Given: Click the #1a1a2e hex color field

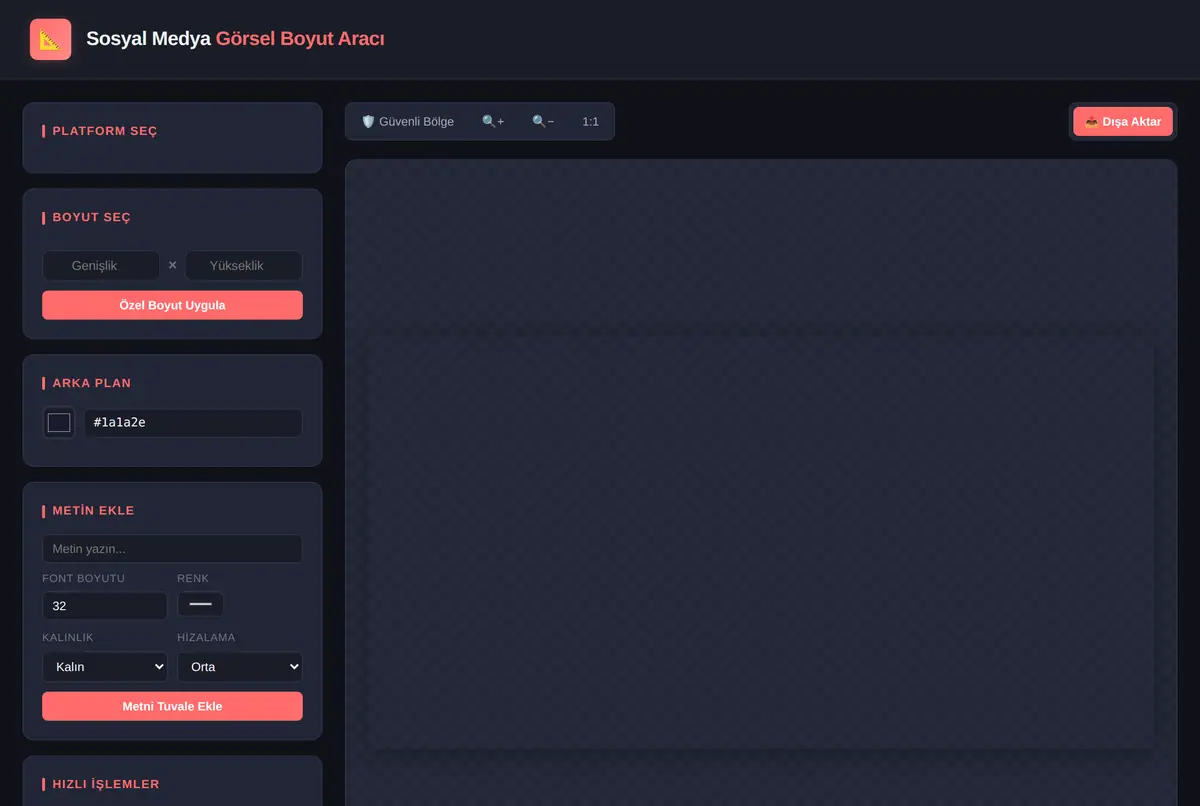Looking at the screenshot, I should pyautogui.click(x=193, y=423).
